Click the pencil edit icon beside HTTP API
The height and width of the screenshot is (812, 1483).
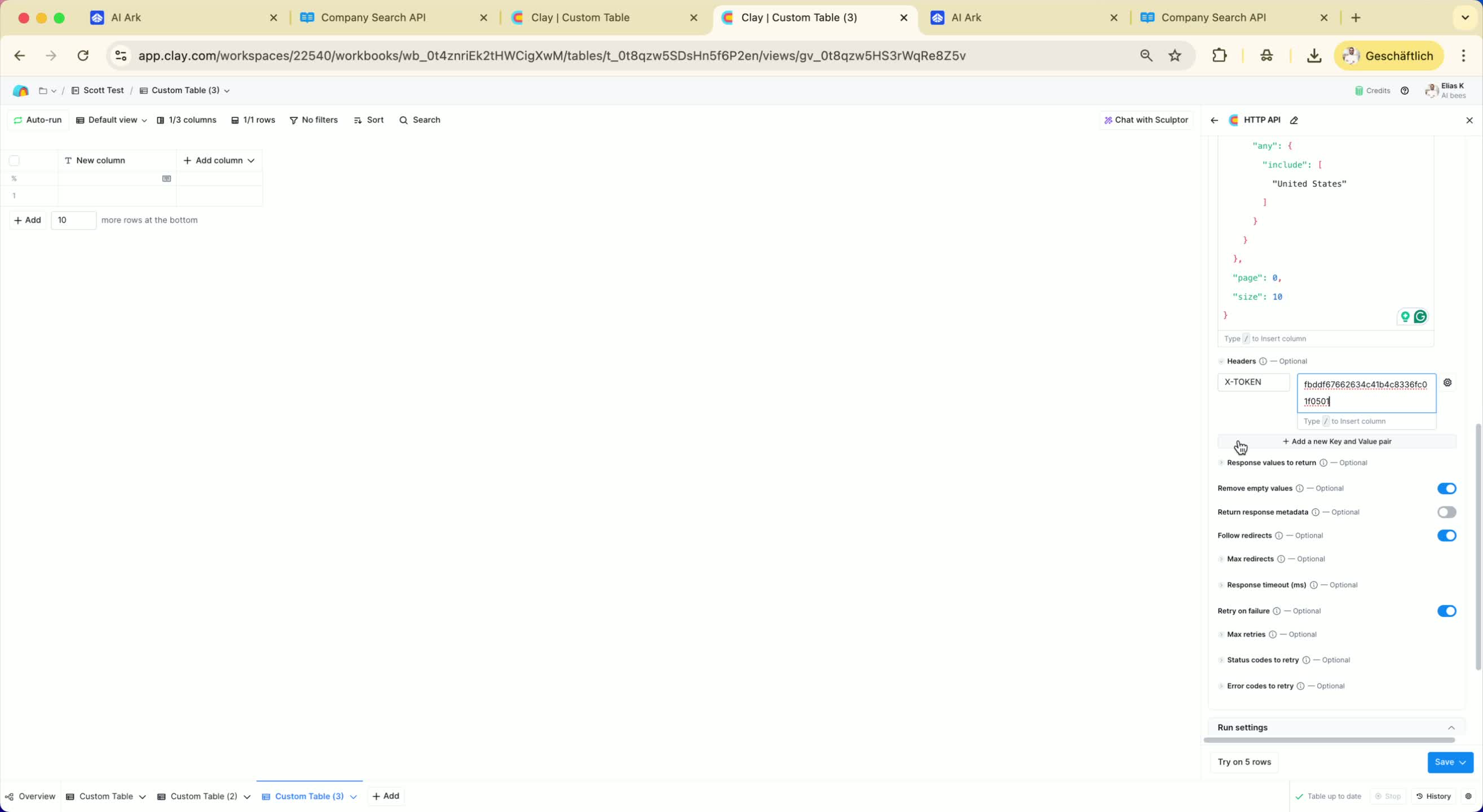1294,120
